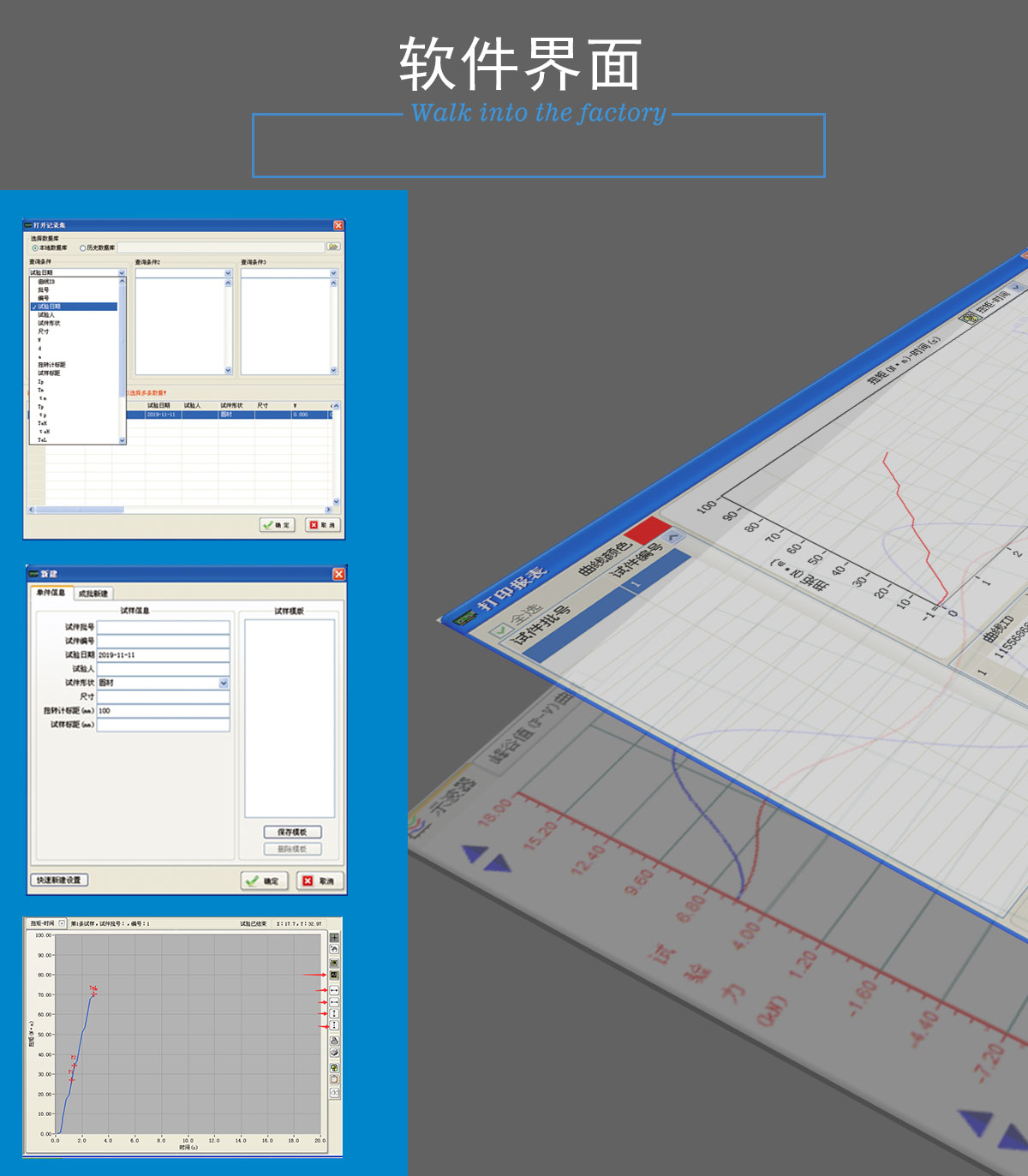1028x1176 pixels.
Task: Select the pan hand tool in graph toolbar
Action: (x=334, y=949)
